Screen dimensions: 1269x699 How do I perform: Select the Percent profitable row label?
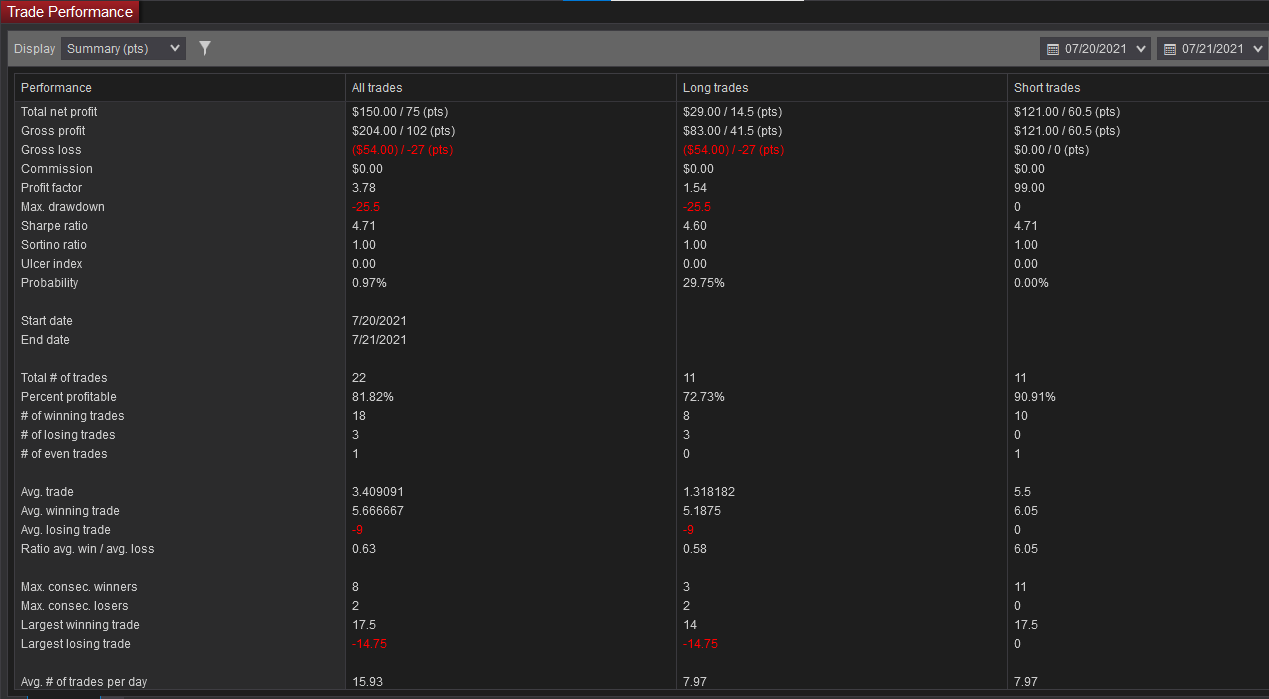69,397
